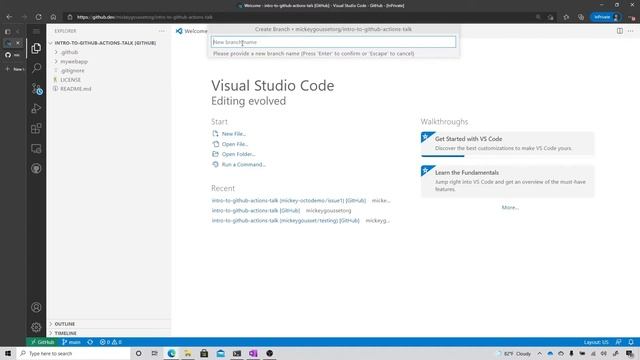Click the Windows taskbar search box

[73, 353]
